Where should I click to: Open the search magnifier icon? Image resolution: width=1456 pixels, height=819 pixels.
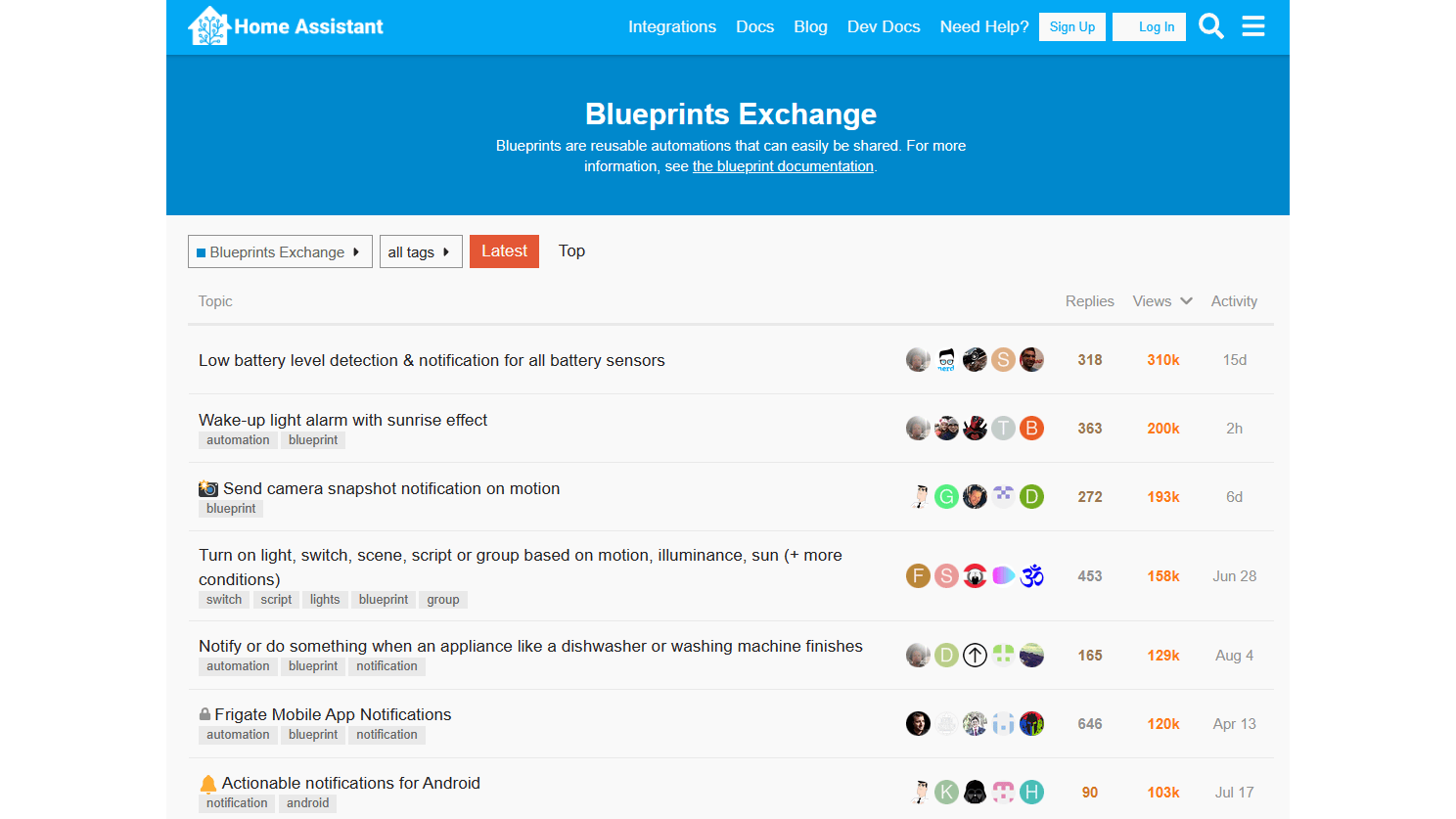pyautogui.click(x=1211, y=26)
